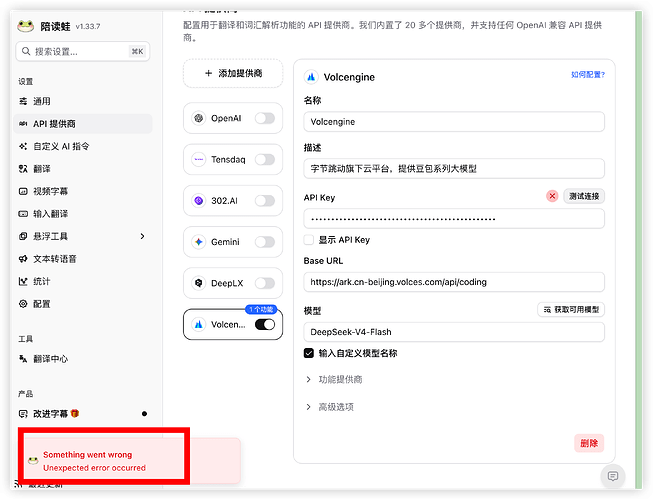Open 文本转语音 settings

[x=83, y=259]
